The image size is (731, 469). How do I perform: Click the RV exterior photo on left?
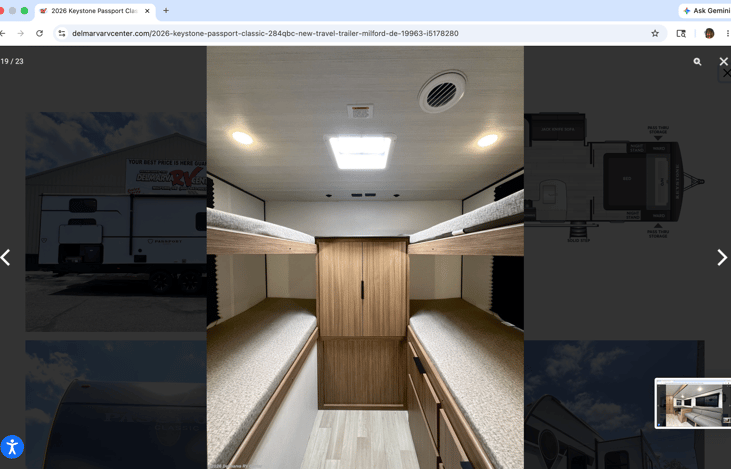[116, 221]
